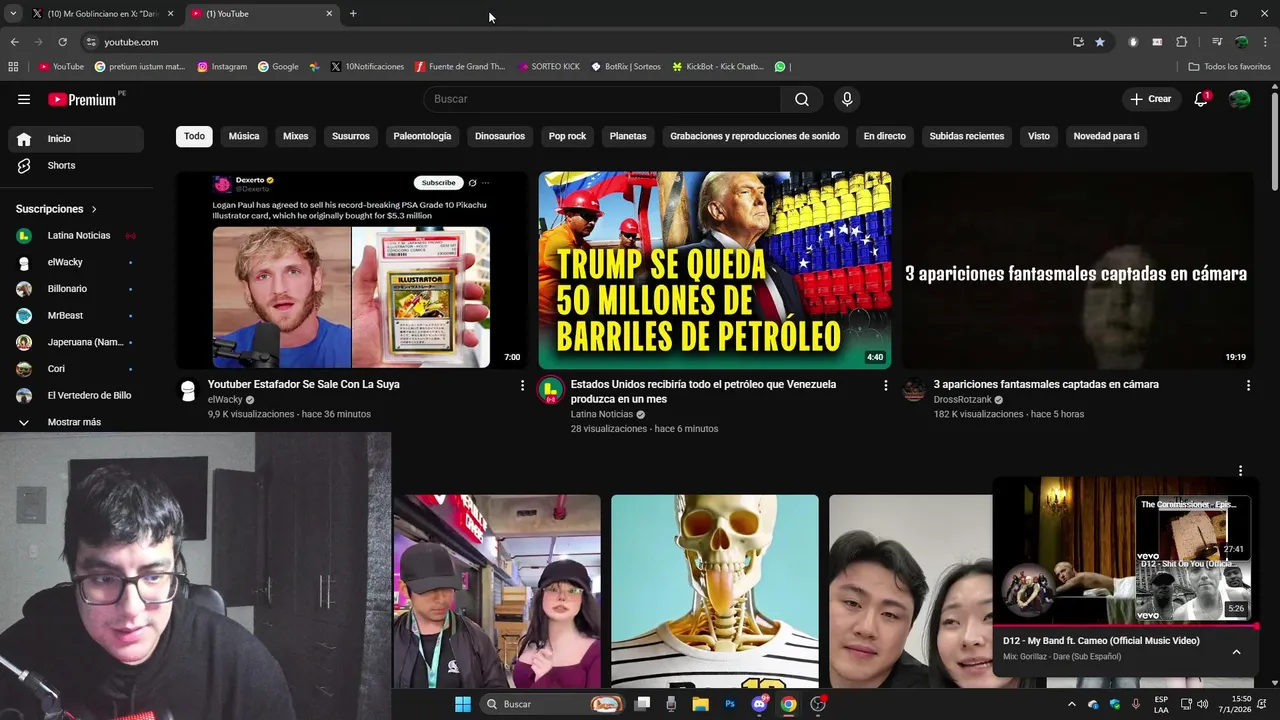Go back with browser back arrow
The image size is (1280, 720).
(14, 42)
